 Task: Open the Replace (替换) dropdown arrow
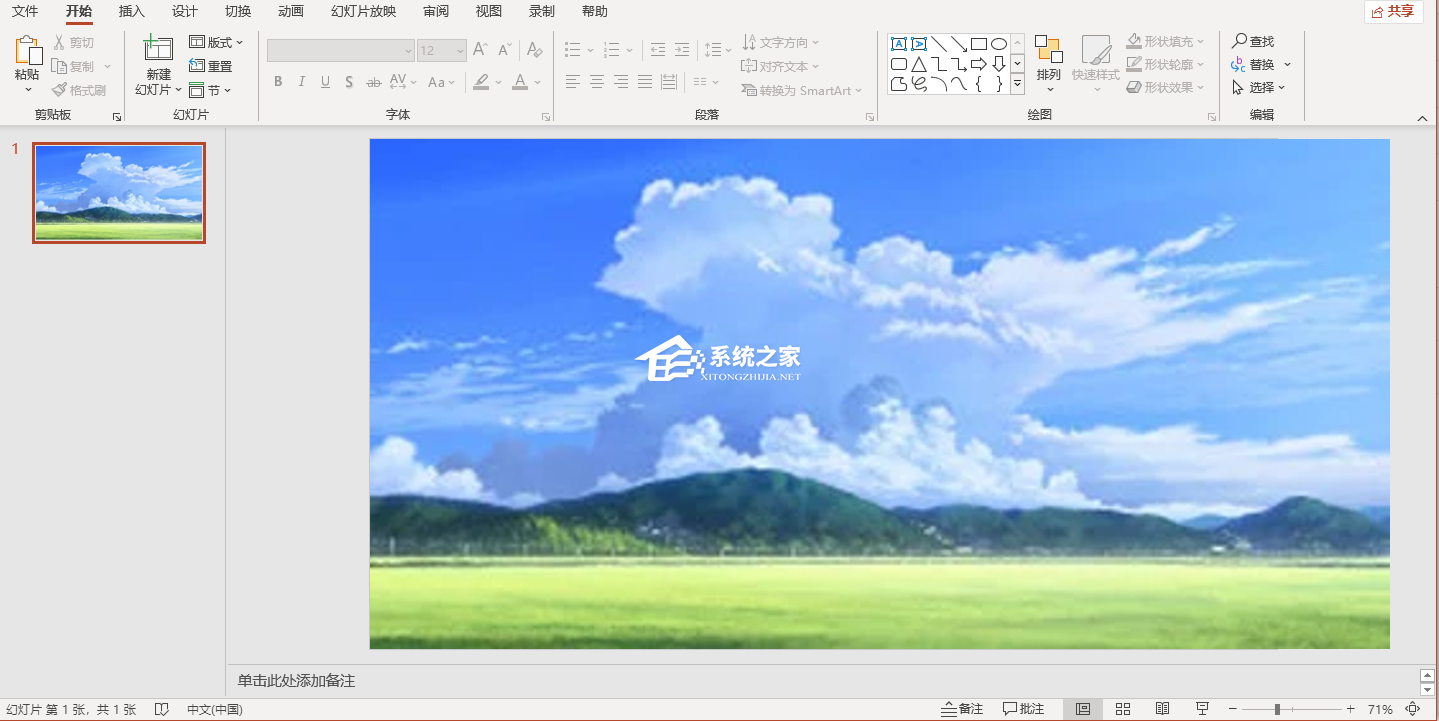1287,65
